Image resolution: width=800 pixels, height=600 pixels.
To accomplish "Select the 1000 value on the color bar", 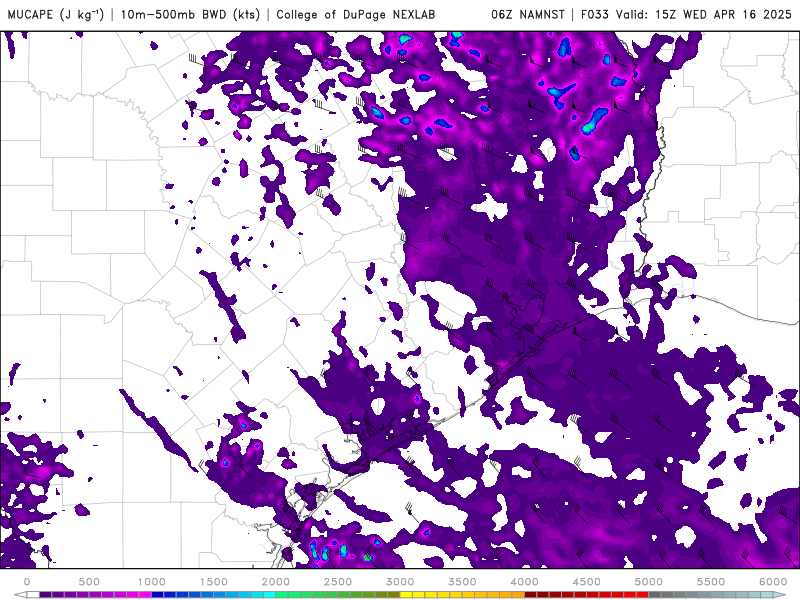I will click(152, 582).
